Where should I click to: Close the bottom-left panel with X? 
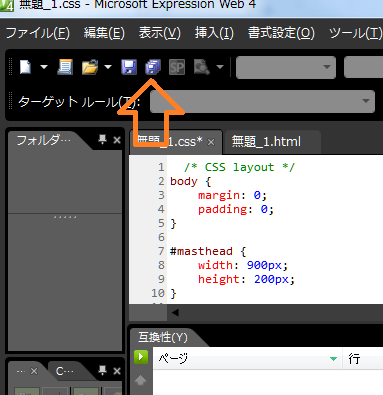pos(117,371)
